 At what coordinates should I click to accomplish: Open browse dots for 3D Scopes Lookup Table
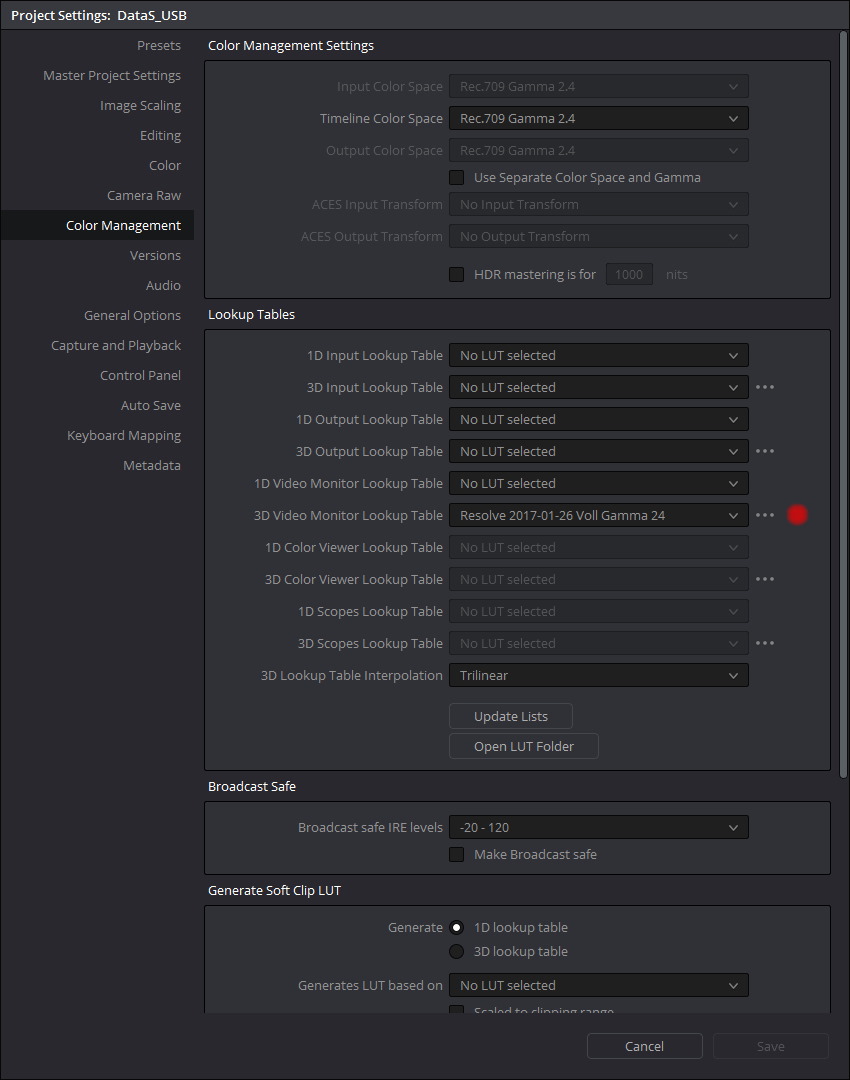[765, 643]
